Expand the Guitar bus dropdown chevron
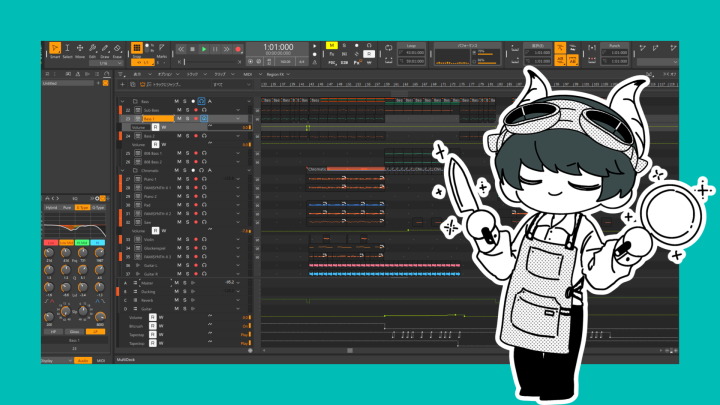Screen dimensions: 720x405 pyautogui.click(x=238, y=309)
